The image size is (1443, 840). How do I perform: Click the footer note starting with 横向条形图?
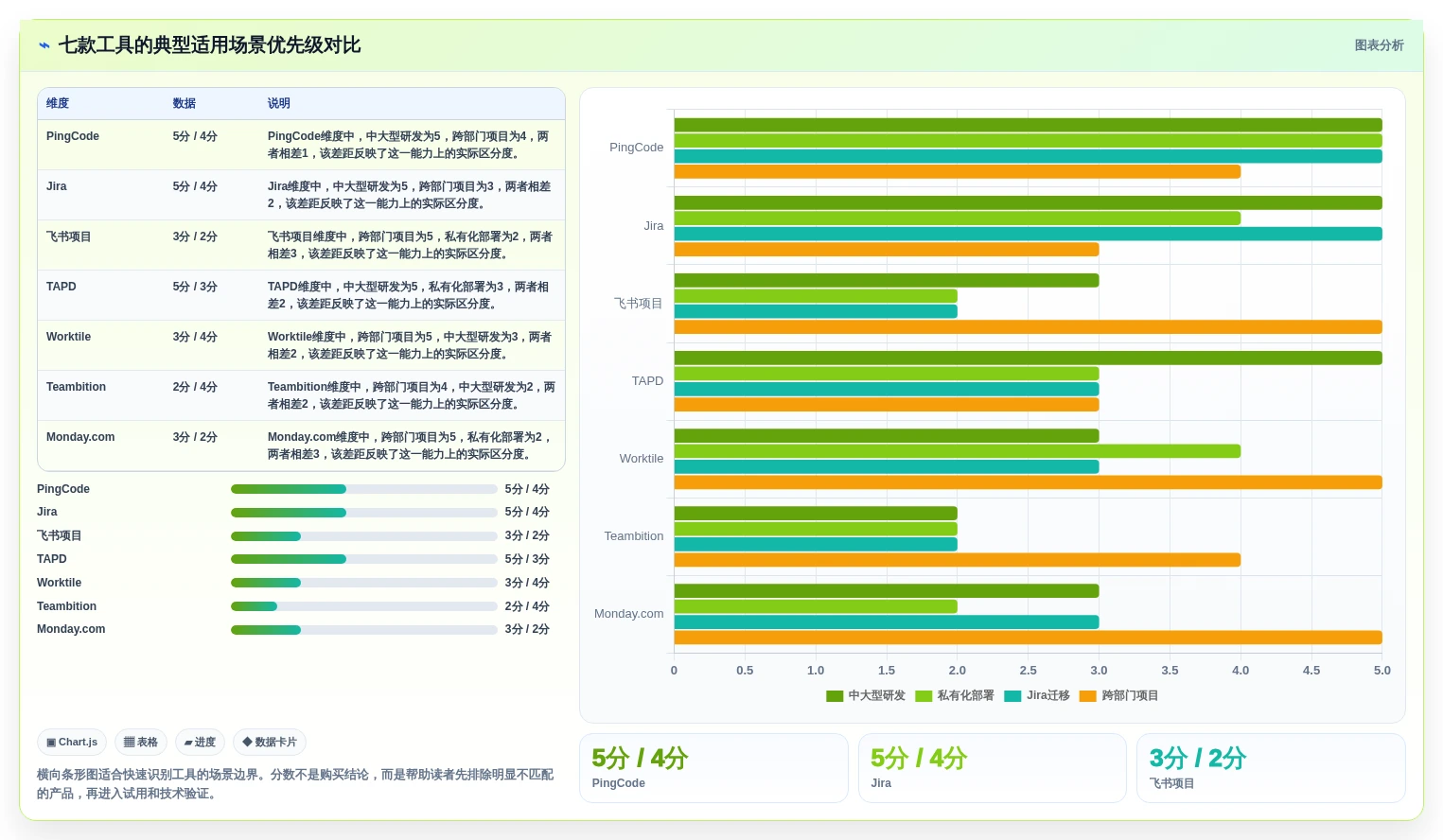[295, 784]
